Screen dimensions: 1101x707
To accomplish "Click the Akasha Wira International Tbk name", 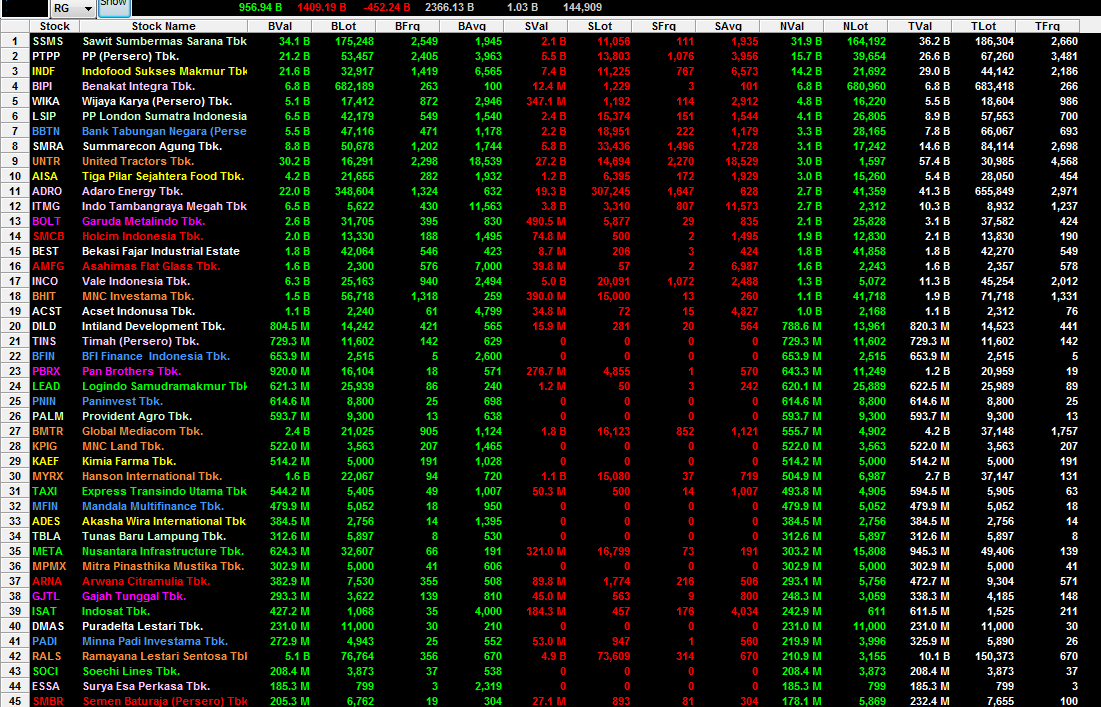I will coord(164,521).
